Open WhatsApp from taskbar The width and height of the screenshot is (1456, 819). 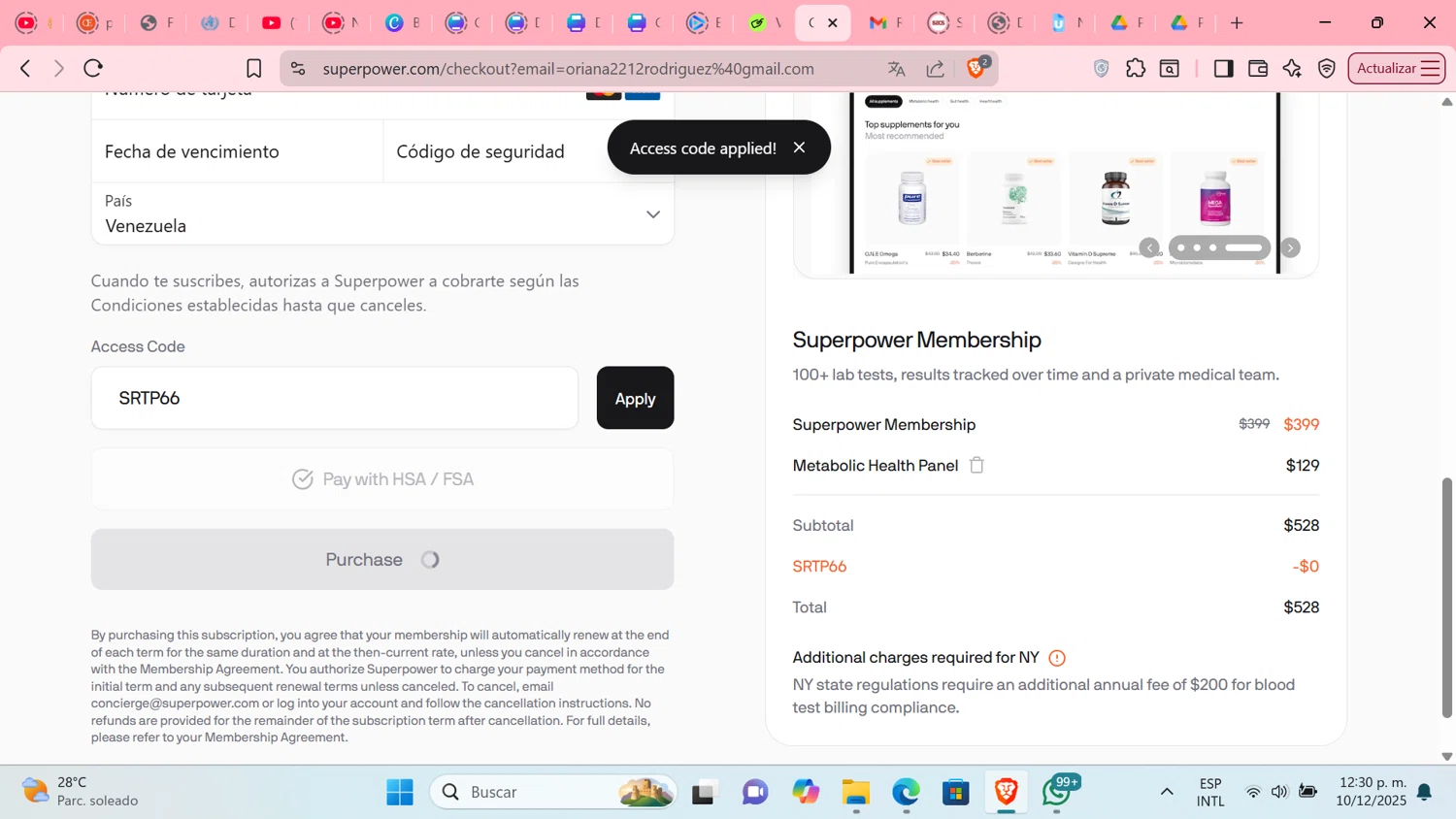pyautogui.click(x=1058, y=792)
